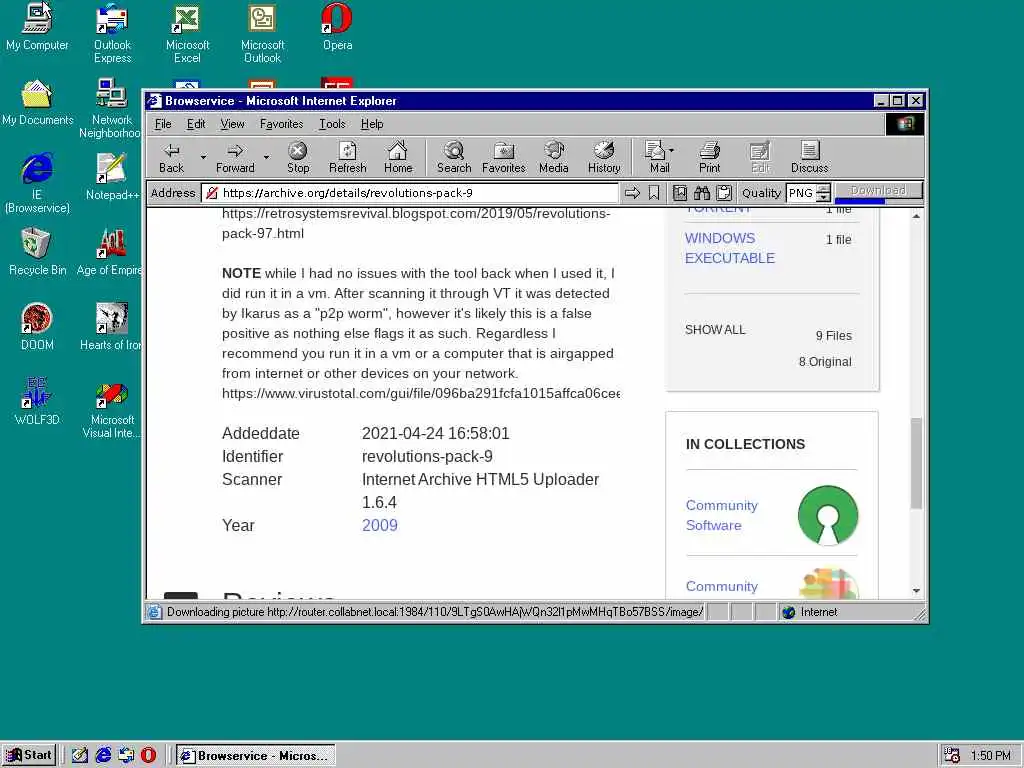Open My Computer desktop icon

[37, 27]
